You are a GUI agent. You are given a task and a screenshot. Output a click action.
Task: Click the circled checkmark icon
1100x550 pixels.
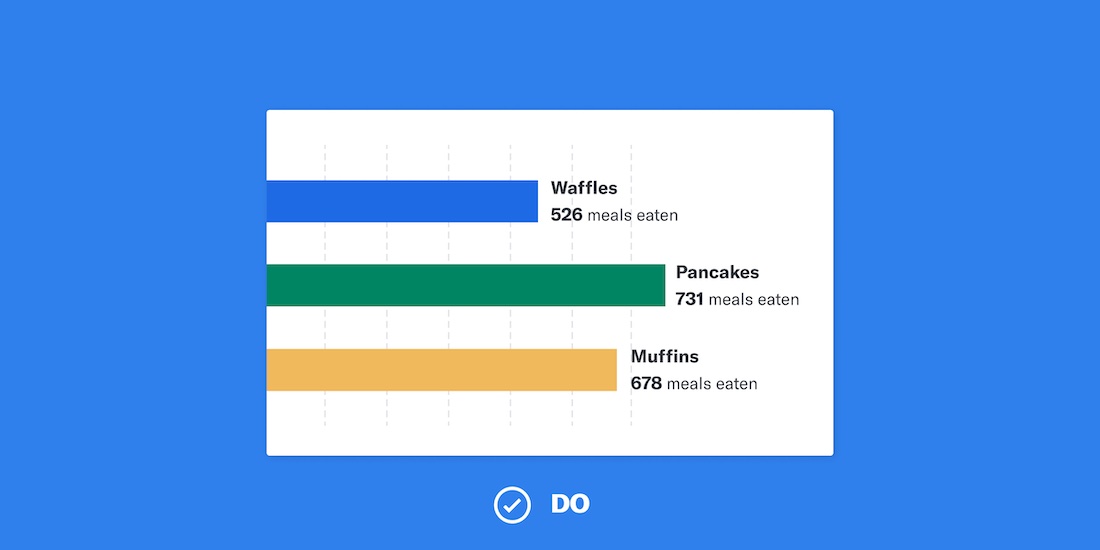pos(512,505)
